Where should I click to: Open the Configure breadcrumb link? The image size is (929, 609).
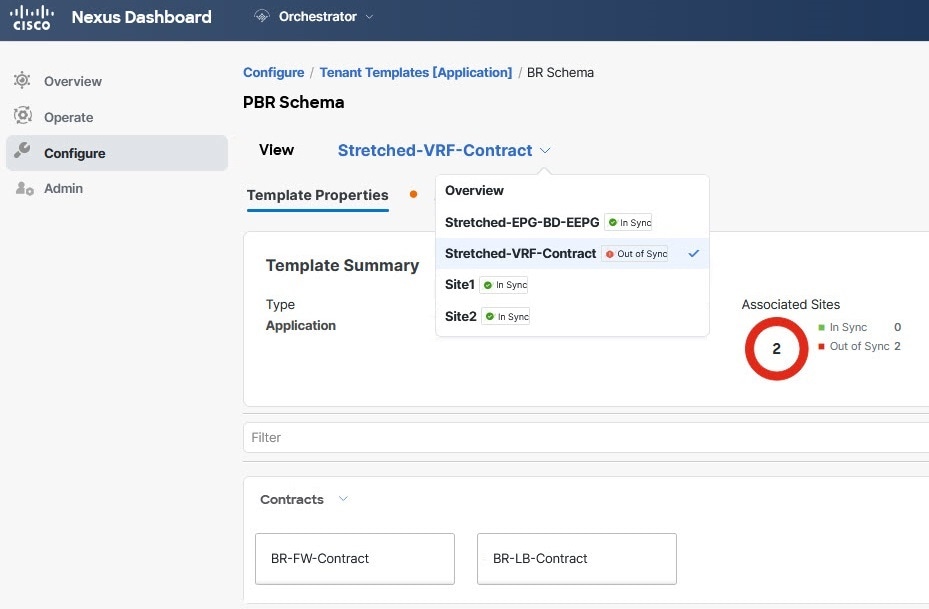tap(273, 72)
